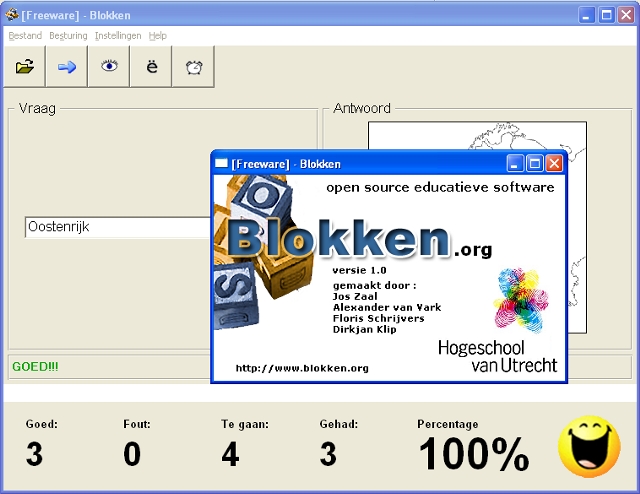The height and width of the screenshot is (494, 640).
Task: Select the alarm clock timer icon
Action: [x=194, y=67]
